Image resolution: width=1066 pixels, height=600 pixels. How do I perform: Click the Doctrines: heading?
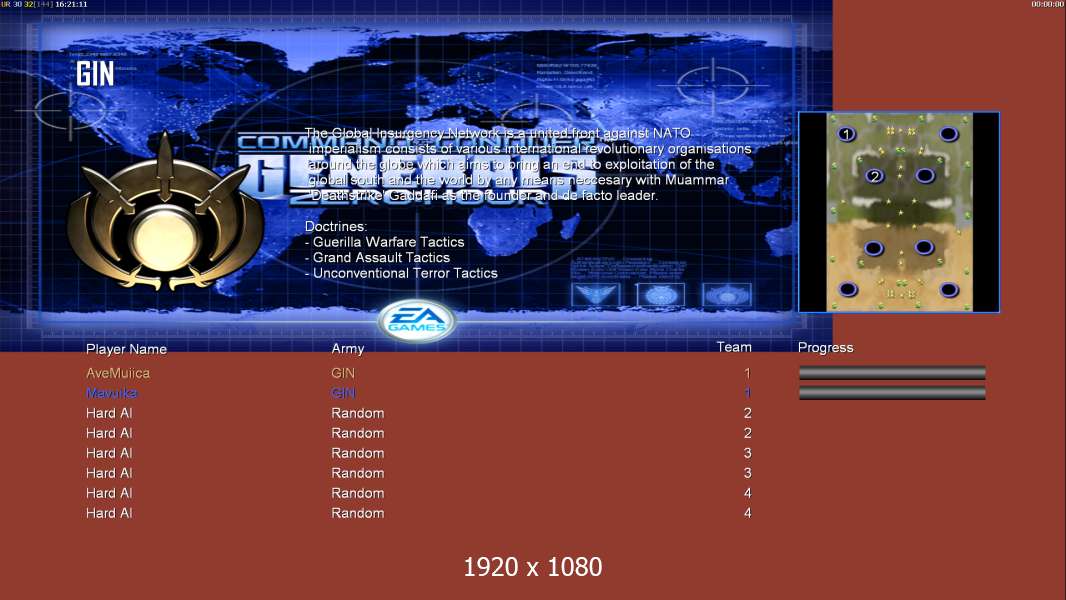[336, 226]
